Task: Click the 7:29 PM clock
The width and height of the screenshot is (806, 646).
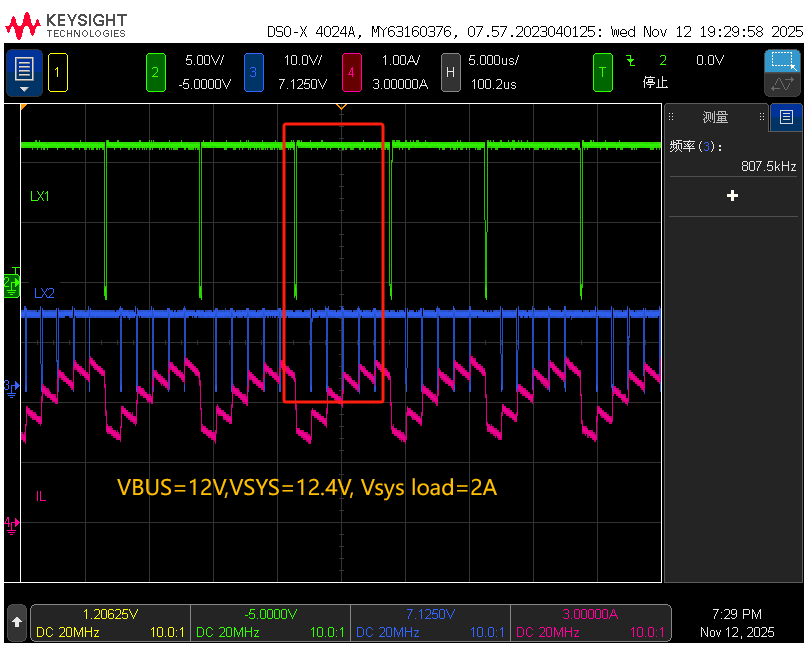Action: click(737, 614)
